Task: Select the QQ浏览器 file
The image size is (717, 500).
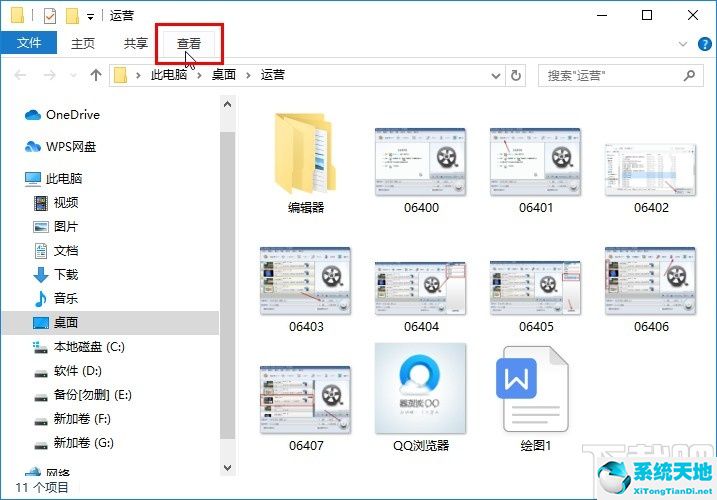Action: pyautogui.click(x=421, y=397)
